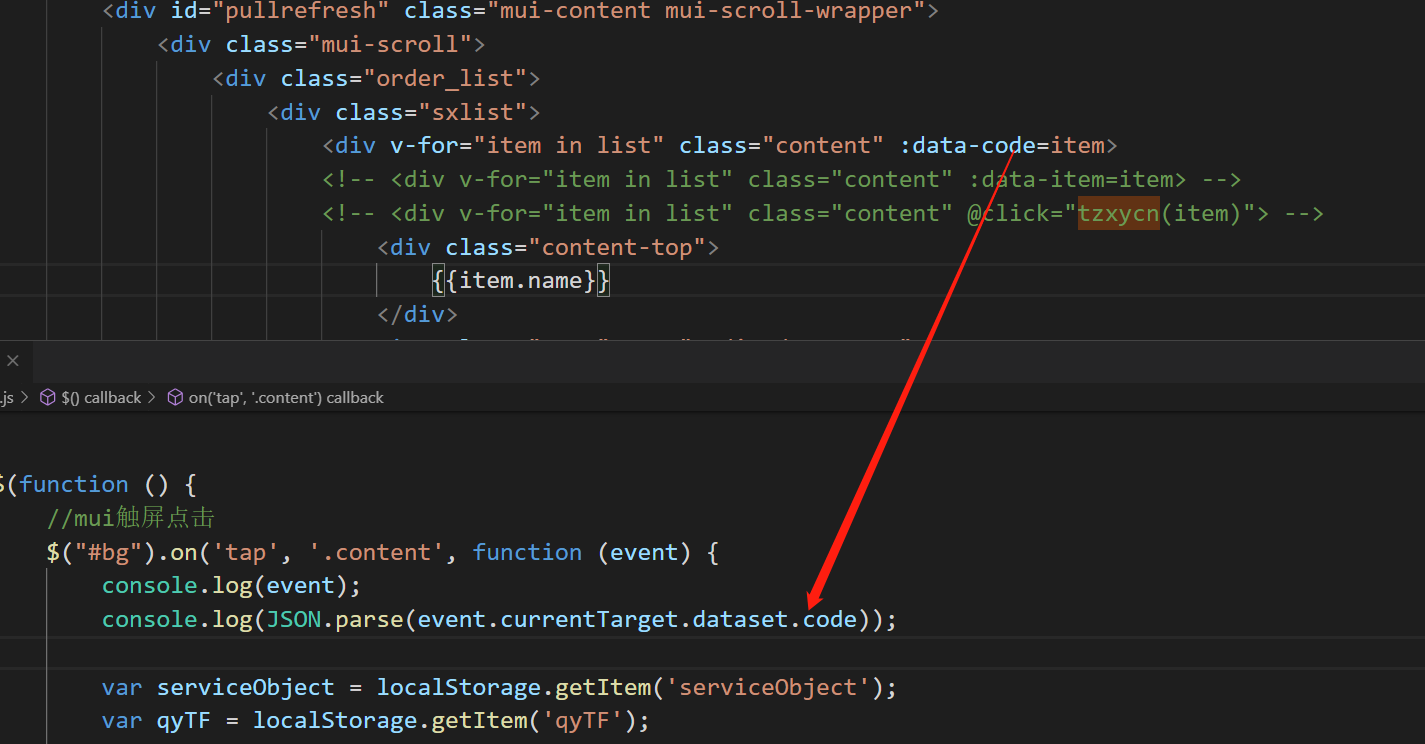Click event.currentTarget in the JSON.parse call
This screenshot has width=1425, height=744.
click(x=548, y=620)
